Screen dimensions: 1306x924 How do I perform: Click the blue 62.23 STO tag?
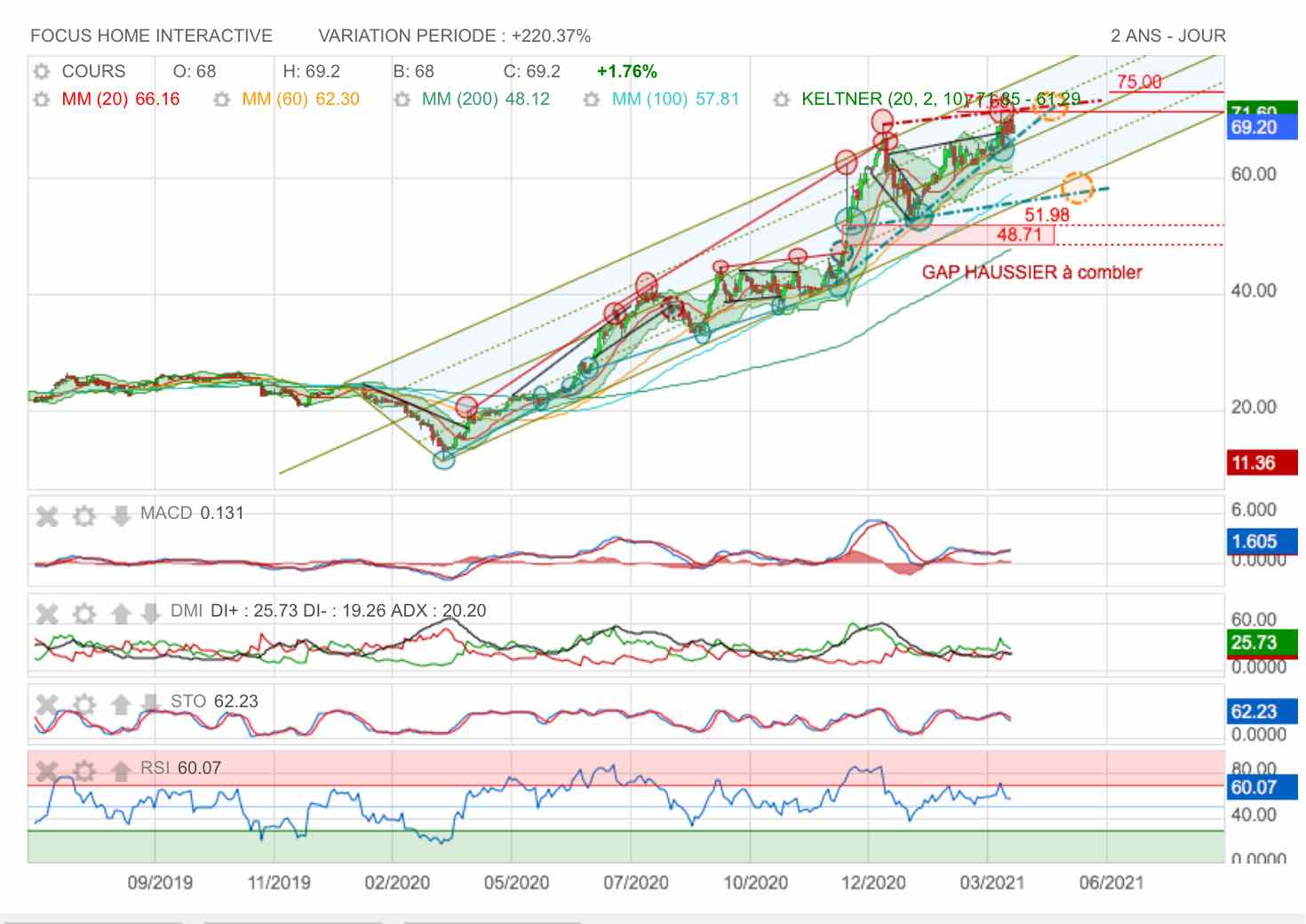click(1262, 712)
